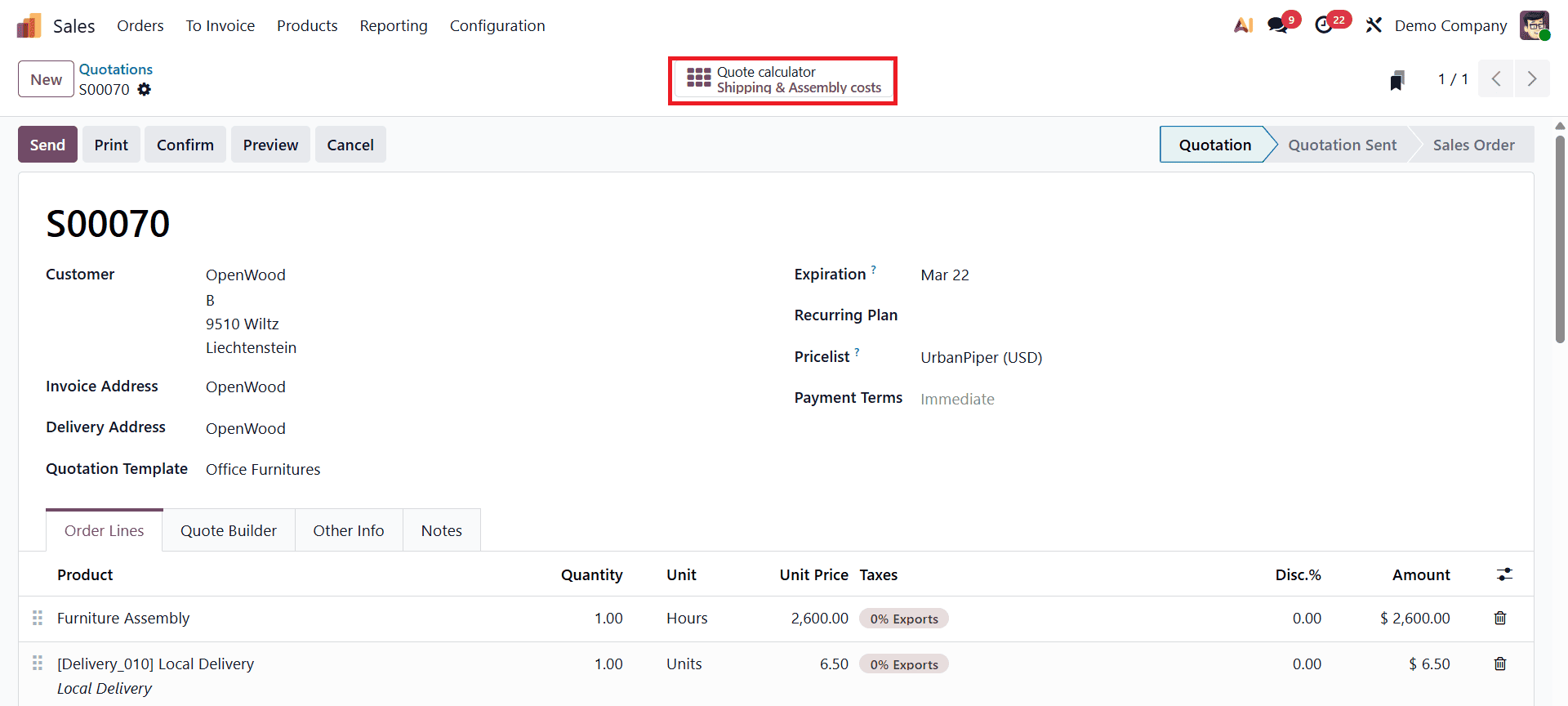Screen dimensions: 1568x706
Task: Switch to the Other Info tab
Action: point(349,530)
